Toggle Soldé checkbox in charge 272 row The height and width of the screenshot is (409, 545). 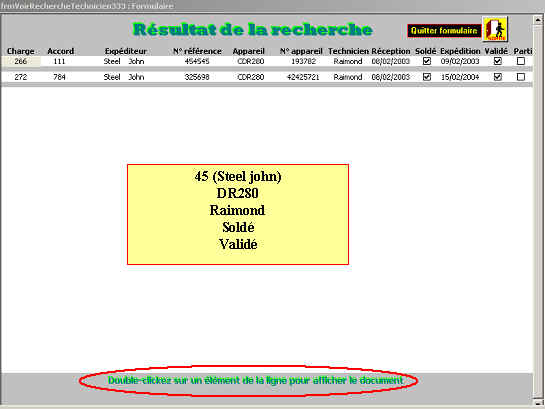click(427, 77)
